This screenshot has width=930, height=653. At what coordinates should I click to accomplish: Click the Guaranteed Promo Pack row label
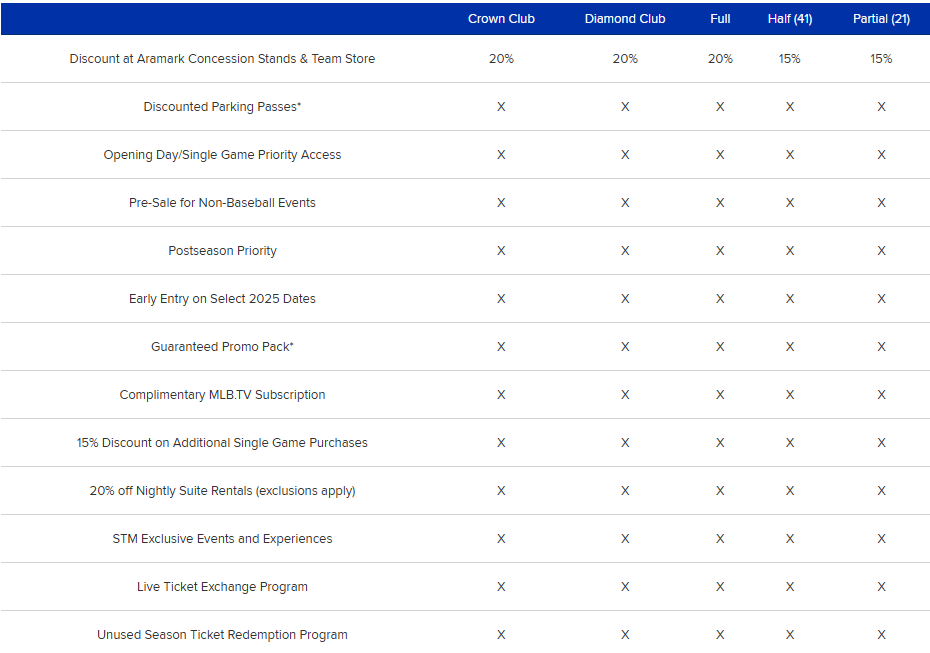coord(222,347)
